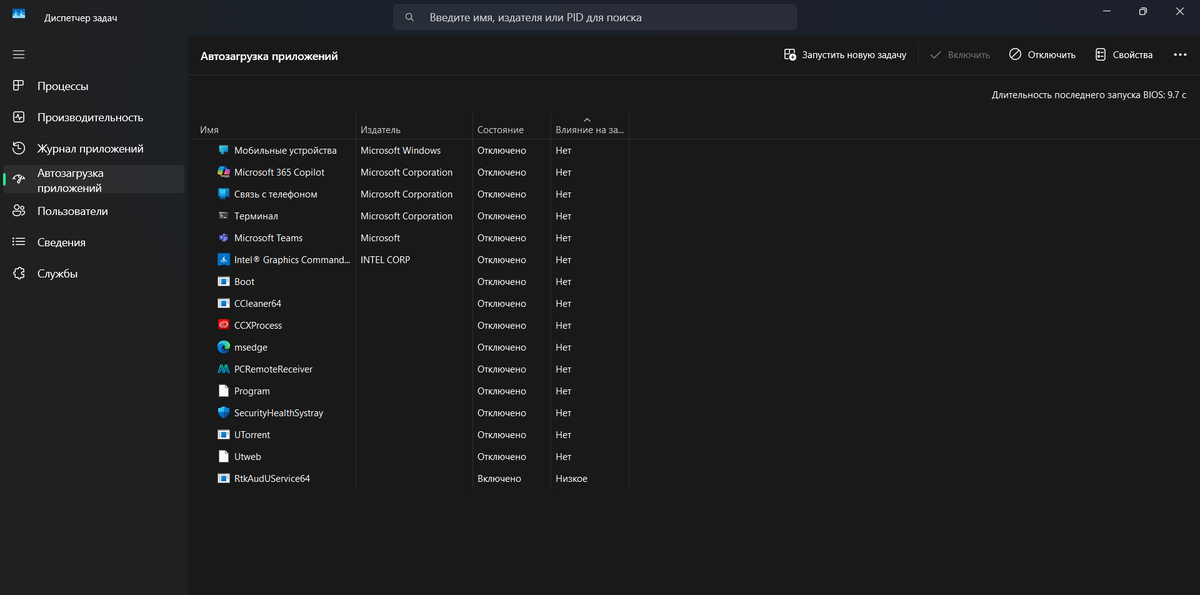Select the CCleaner64 row name
This screenshot has width=1200, height=595.
click(258, 303)
